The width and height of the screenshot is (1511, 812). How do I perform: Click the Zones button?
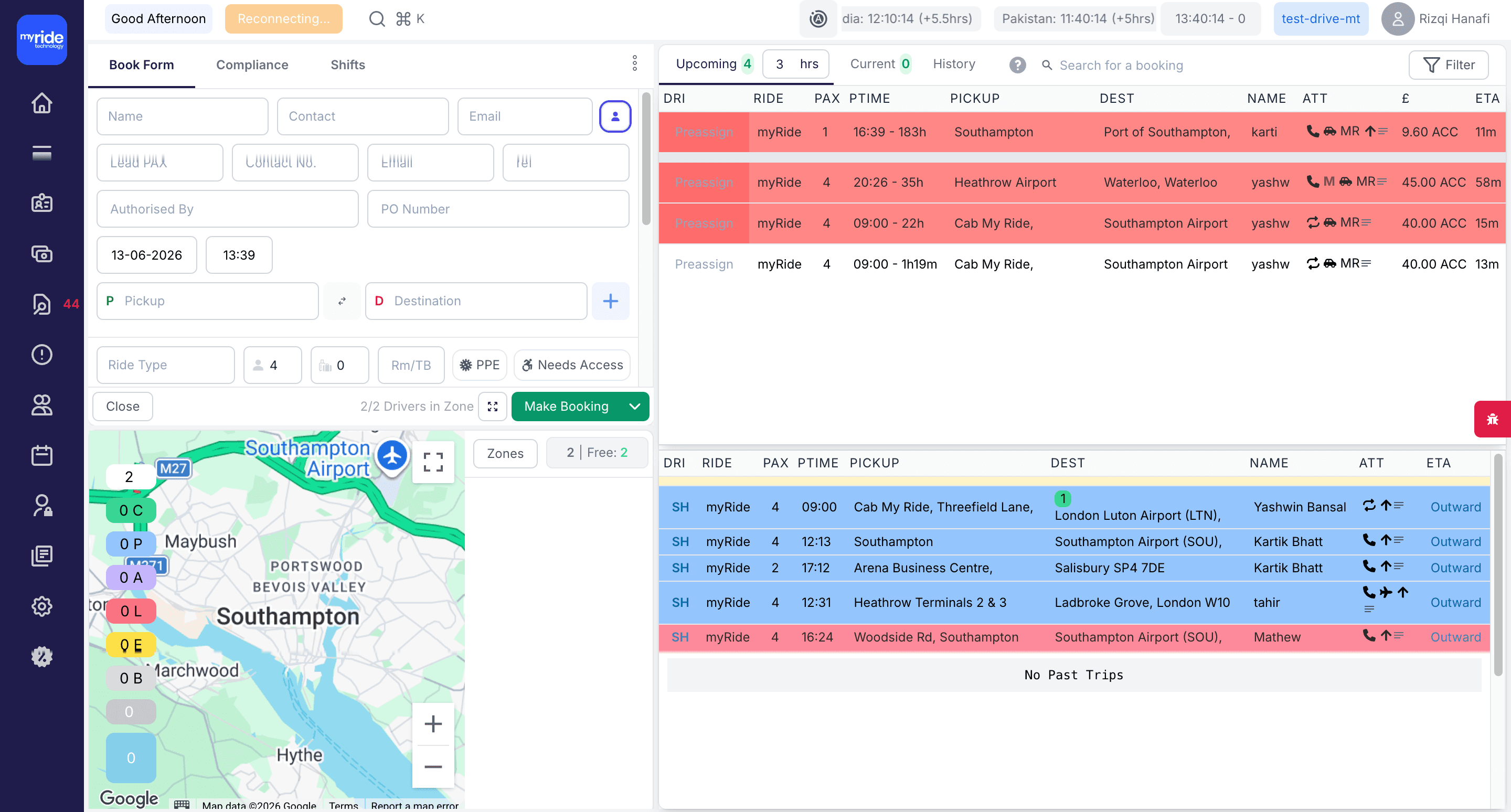(x=505, y=453)
